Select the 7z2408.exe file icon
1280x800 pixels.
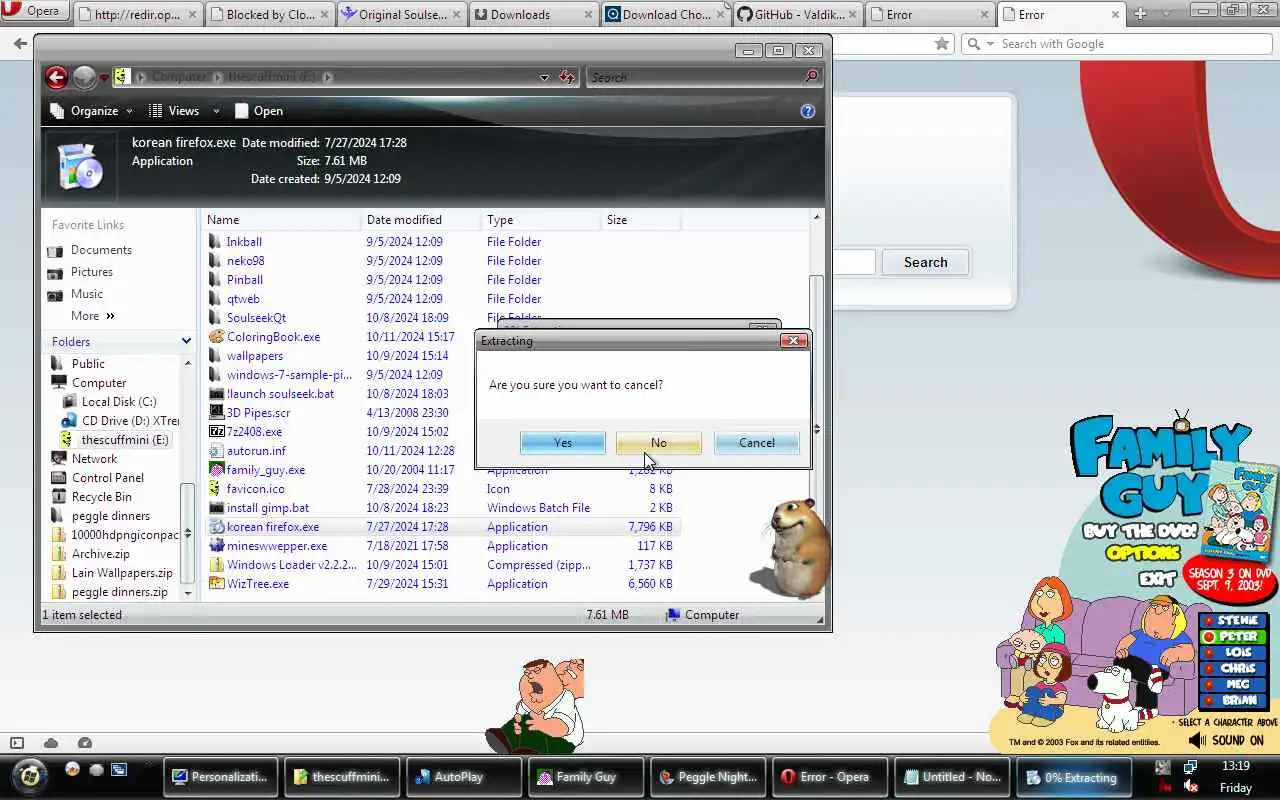pos(216,432)
